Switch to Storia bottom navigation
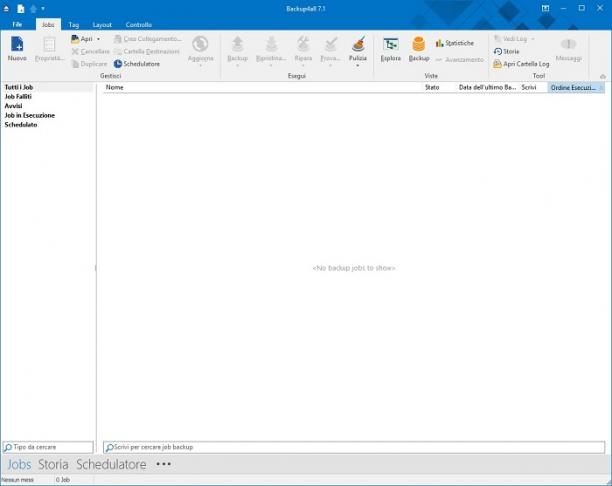This screenshot has height=486, width=612. [x=53, y=464]
